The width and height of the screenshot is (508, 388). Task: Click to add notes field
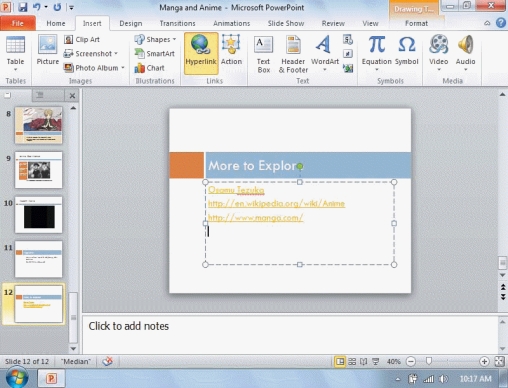[290, 334]
